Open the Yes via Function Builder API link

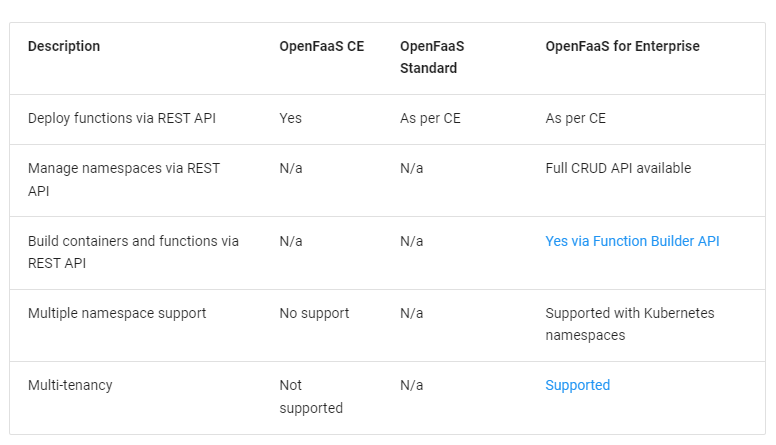point(632,241)
